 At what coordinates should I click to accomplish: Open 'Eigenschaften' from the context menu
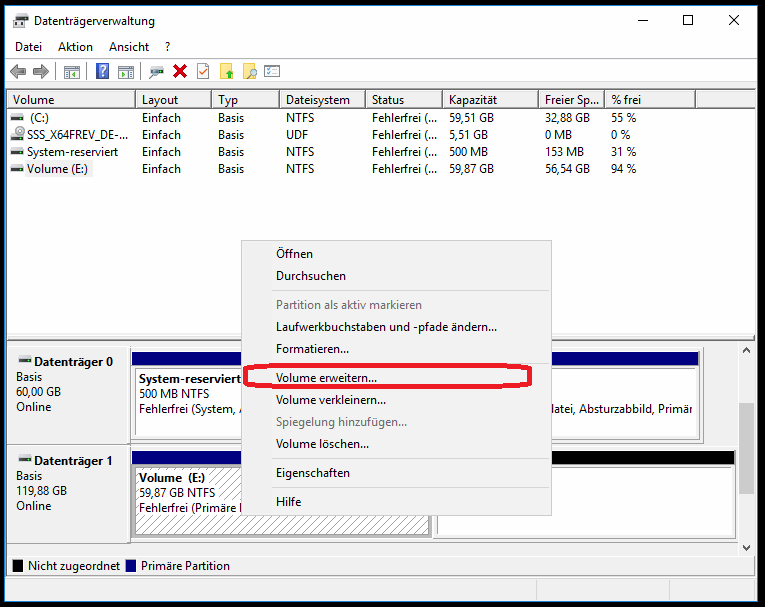312,473
